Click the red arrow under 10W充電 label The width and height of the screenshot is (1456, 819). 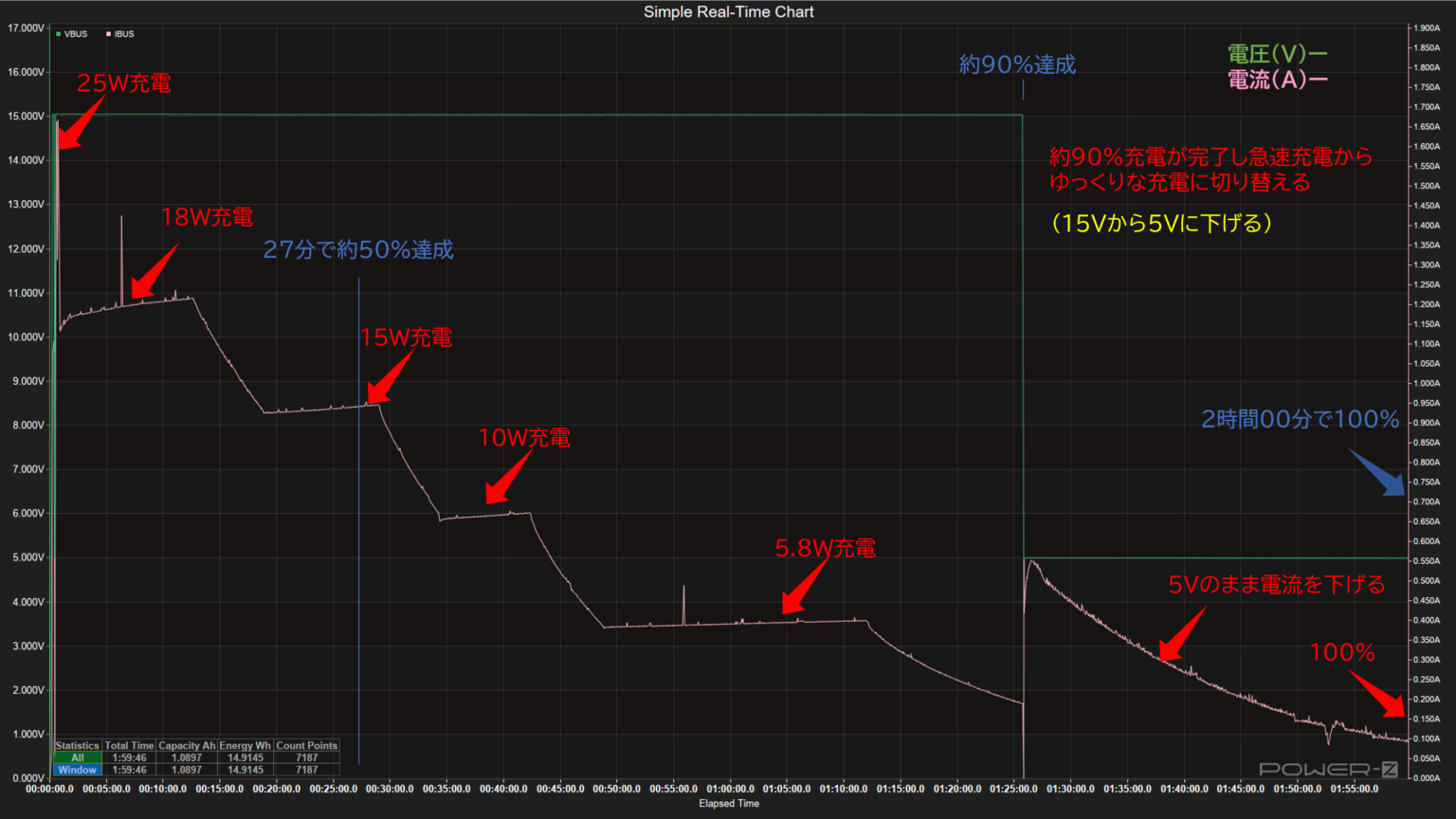coord(508,478)
